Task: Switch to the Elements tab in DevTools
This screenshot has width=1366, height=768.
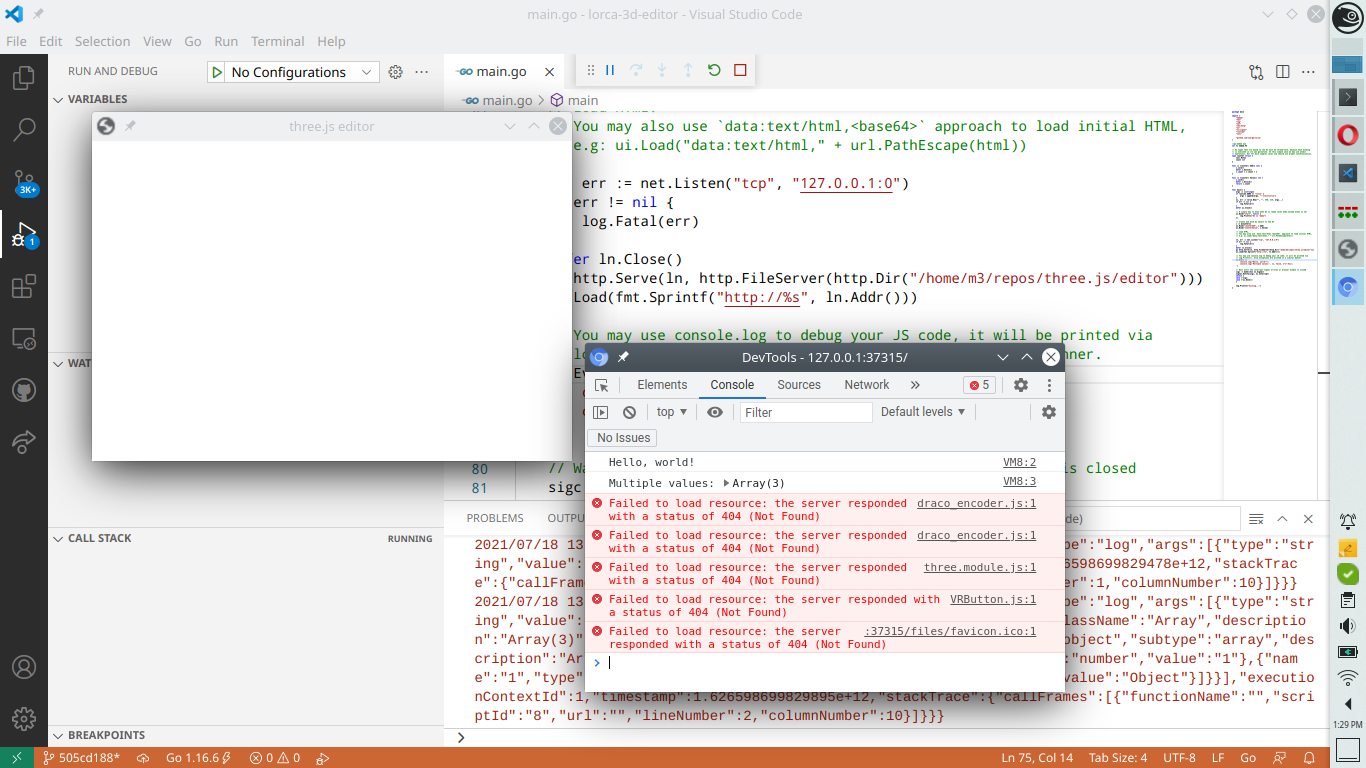Action: (x=662, y=385)
